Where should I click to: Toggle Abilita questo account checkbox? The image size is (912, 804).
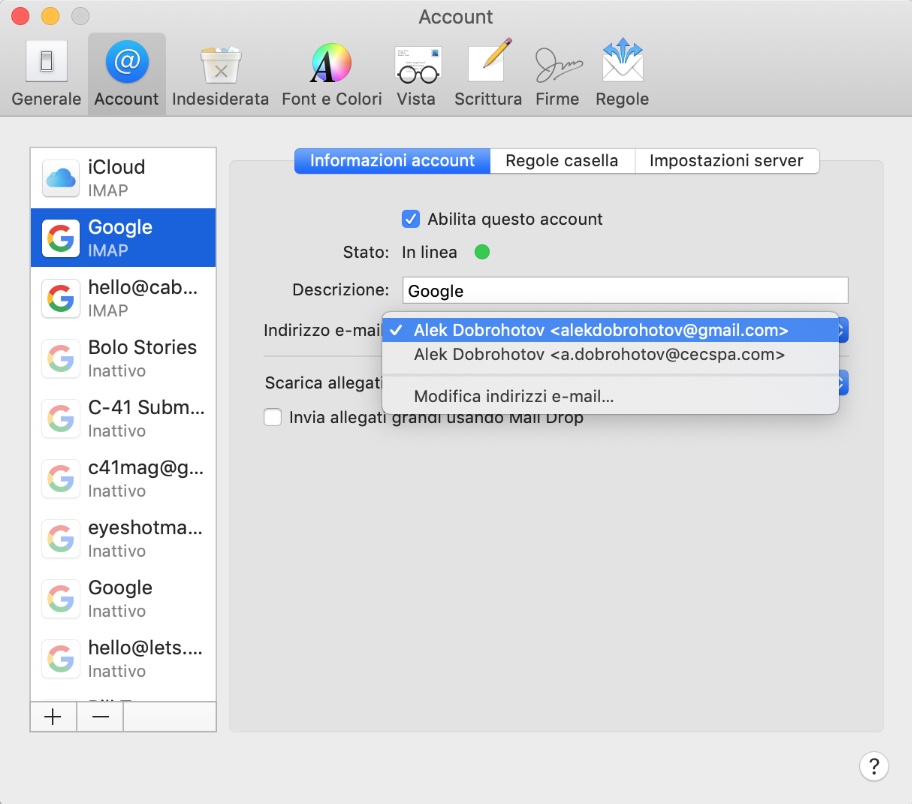coord(411,219)
